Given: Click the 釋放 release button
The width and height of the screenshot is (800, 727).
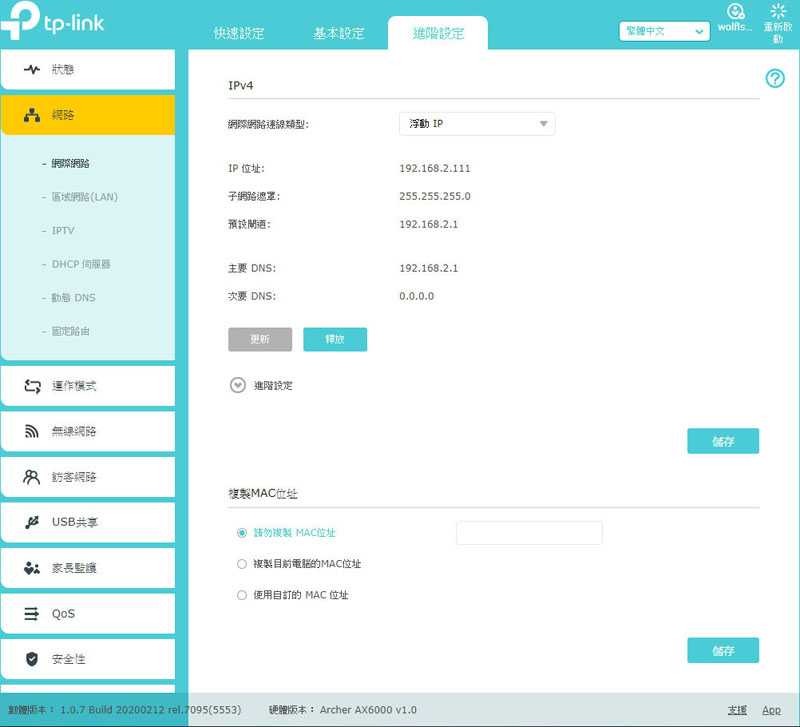Looking at the screenshot, I should click(335, 339).
